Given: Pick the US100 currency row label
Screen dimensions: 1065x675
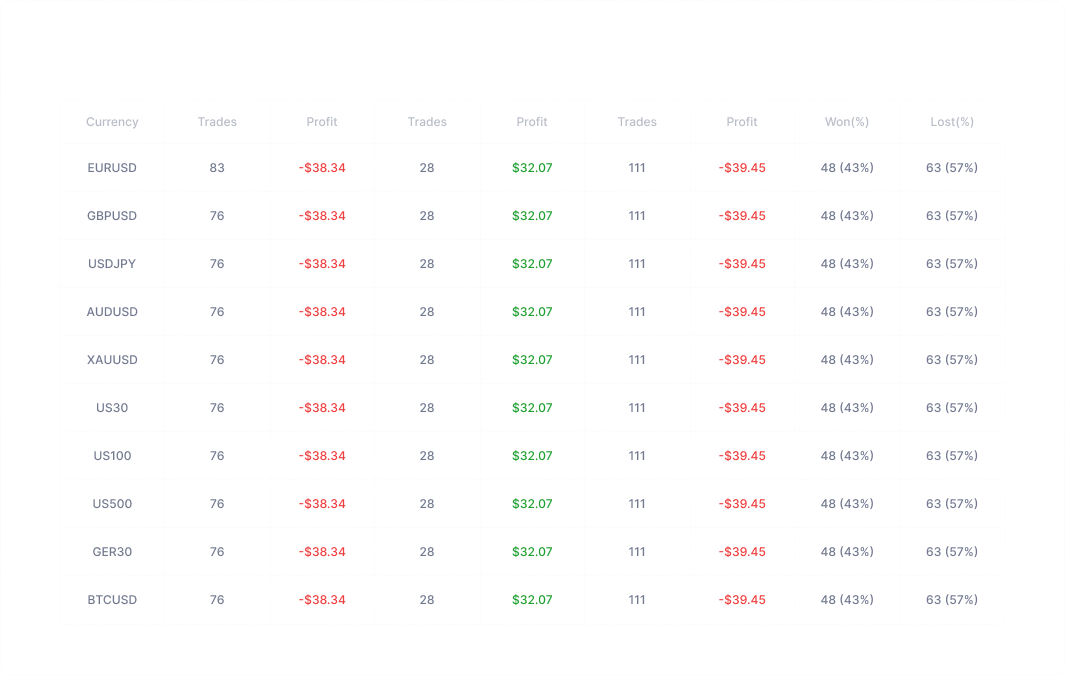Looking at the screenshot, I should [x=112, y=456].
